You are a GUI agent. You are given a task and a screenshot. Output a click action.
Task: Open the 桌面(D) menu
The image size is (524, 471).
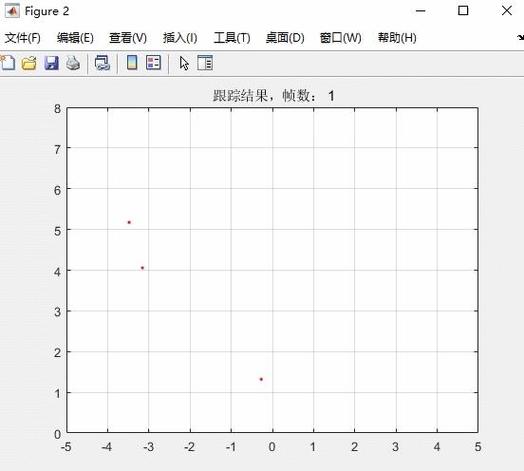[285, 38]
